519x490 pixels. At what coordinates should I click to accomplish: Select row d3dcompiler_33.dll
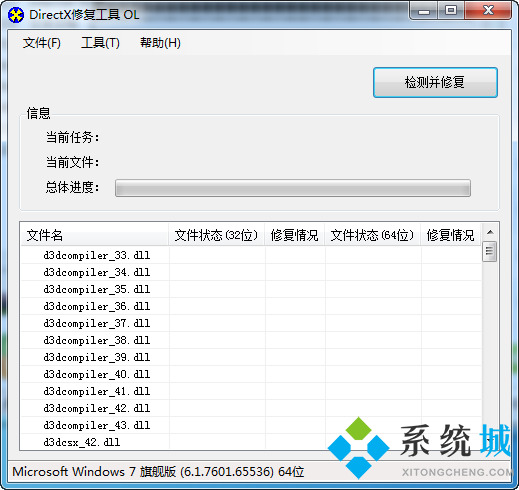251,255
